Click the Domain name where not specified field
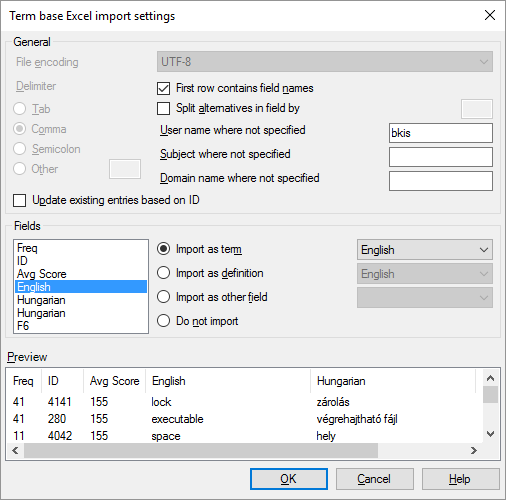Viewport: 506px width, 500px height. point(441,181)
